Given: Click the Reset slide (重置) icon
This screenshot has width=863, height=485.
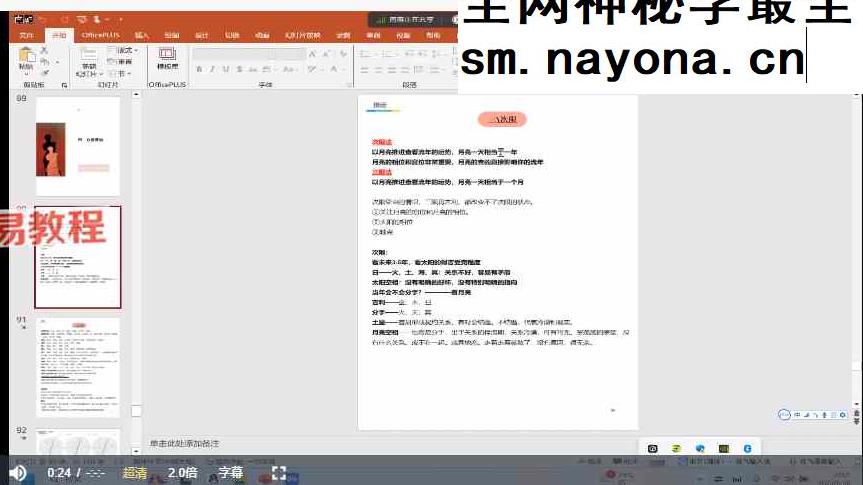Looking at the screenshot, I should click(x=119, y=62).
